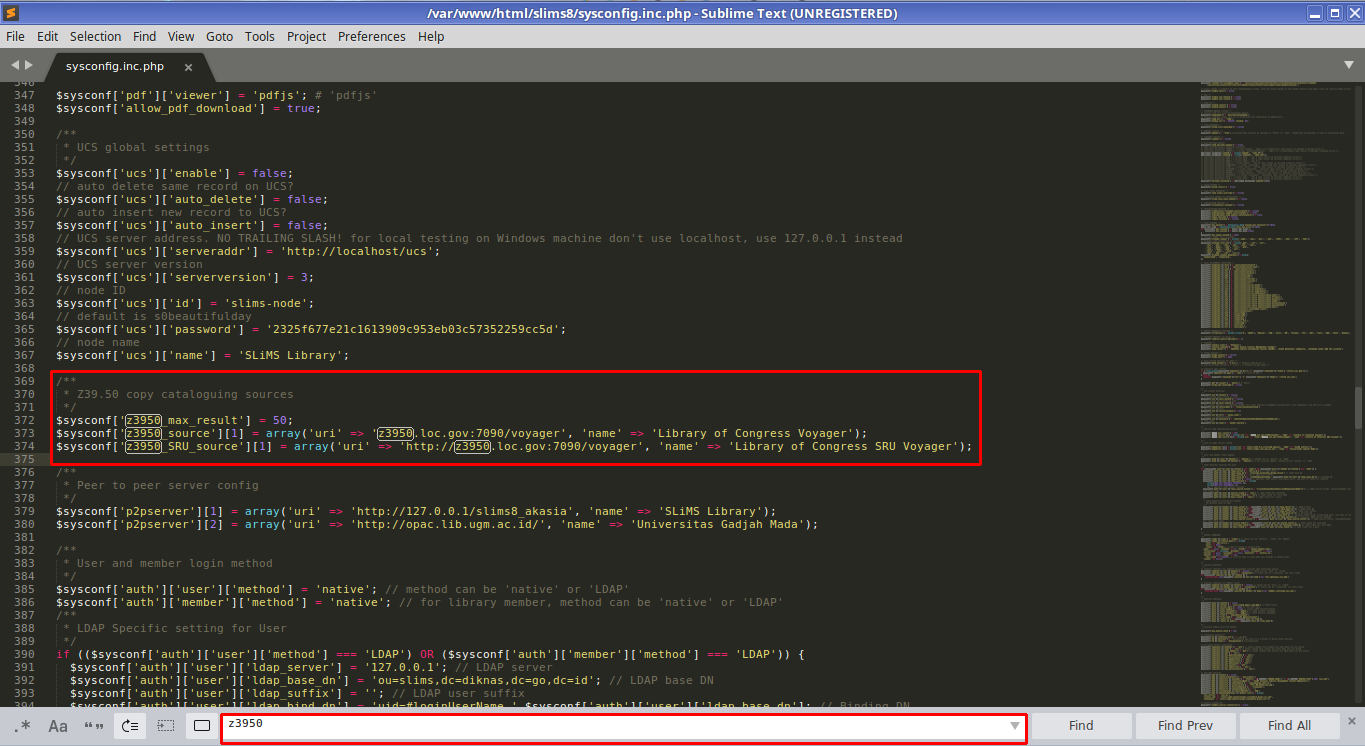The width and height of the screenshot is (1365, 746).
Task: Toggle wrap-around search option
Action: (130, 726)
